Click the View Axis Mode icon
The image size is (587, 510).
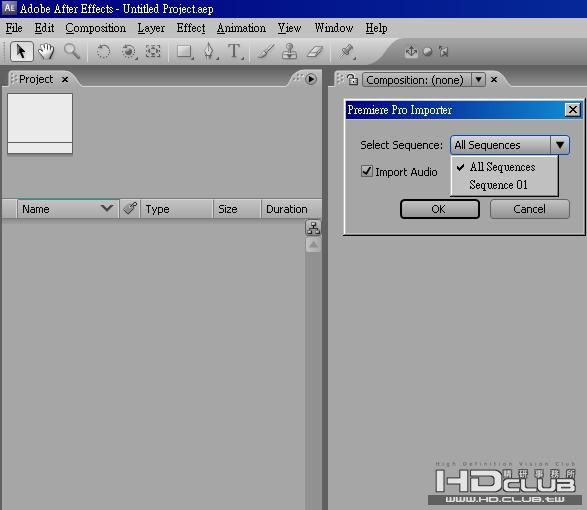[443, 51]
